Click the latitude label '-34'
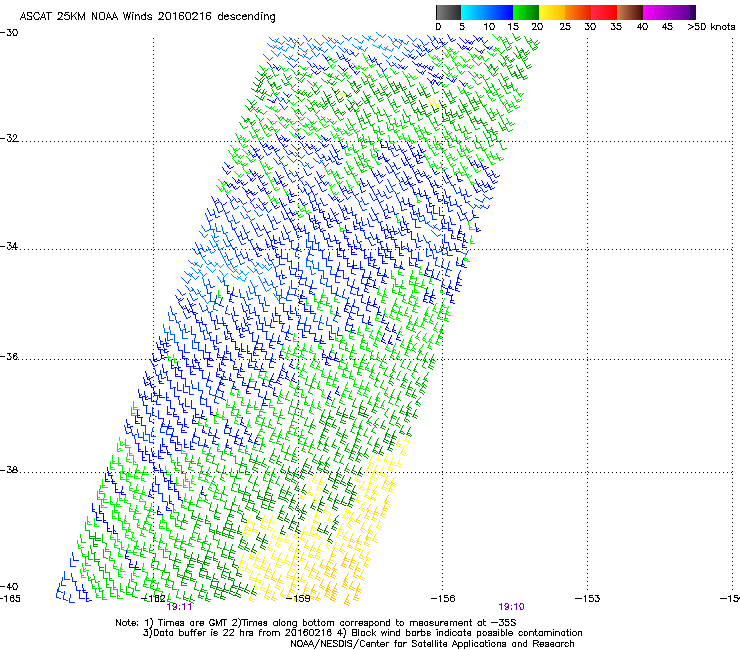This screenshot has height=650, width=740. pos(9,246)
